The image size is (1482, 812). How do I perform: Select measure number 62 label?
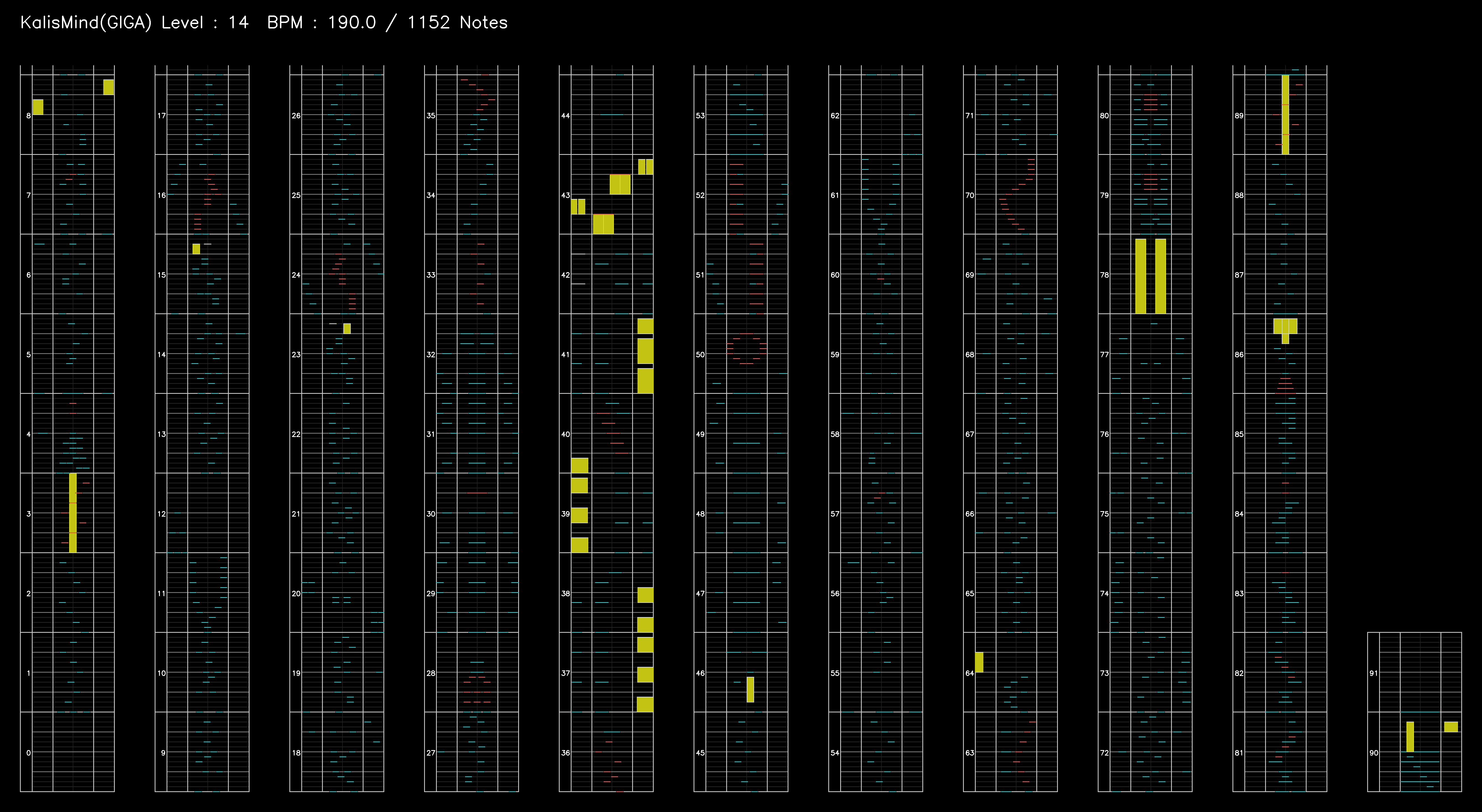(x=835, y=116)
